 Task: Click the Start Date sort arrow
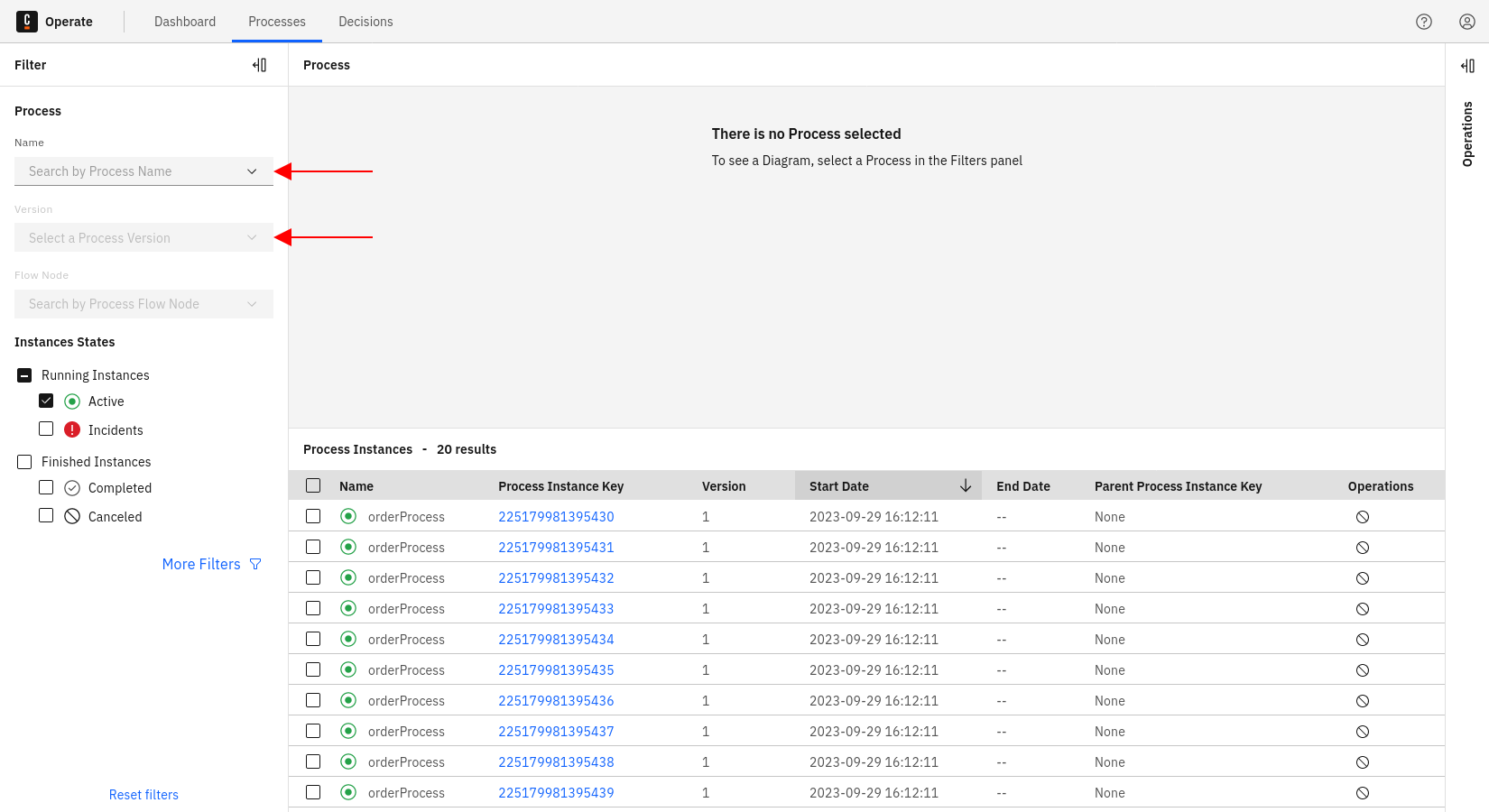(966, 486)
